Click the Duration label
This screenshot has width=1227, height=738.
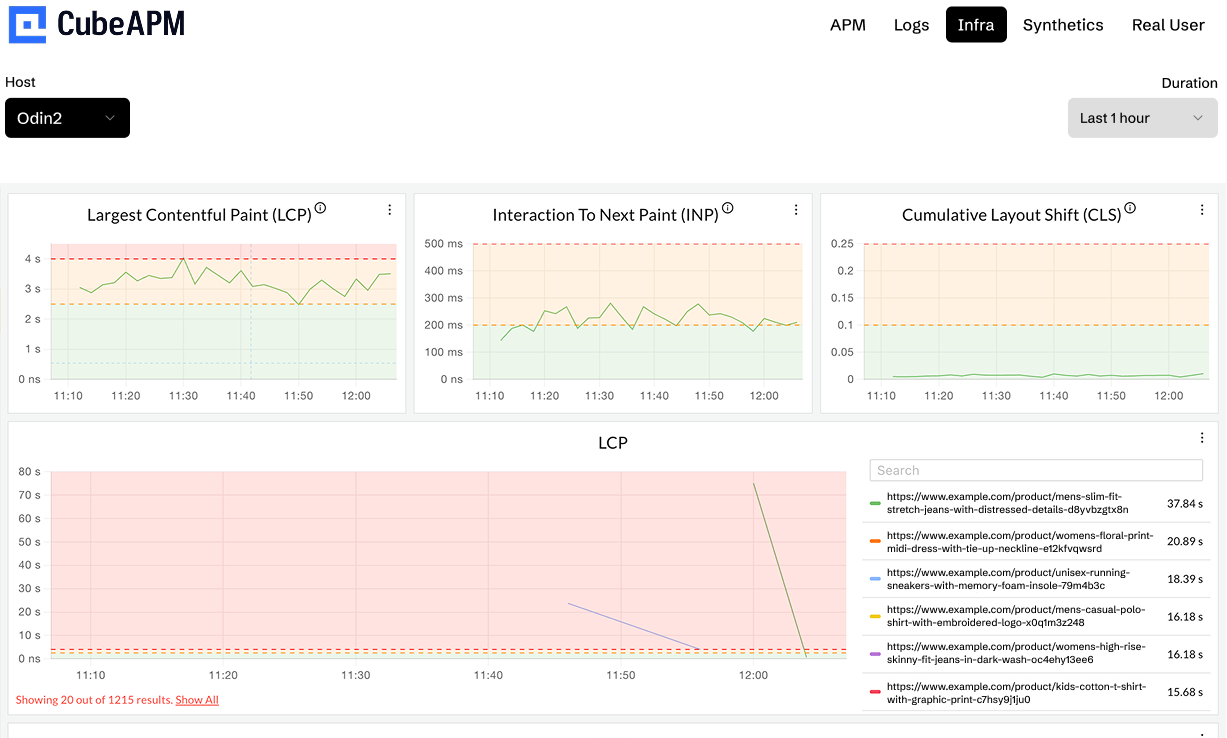coord(1189,83)
